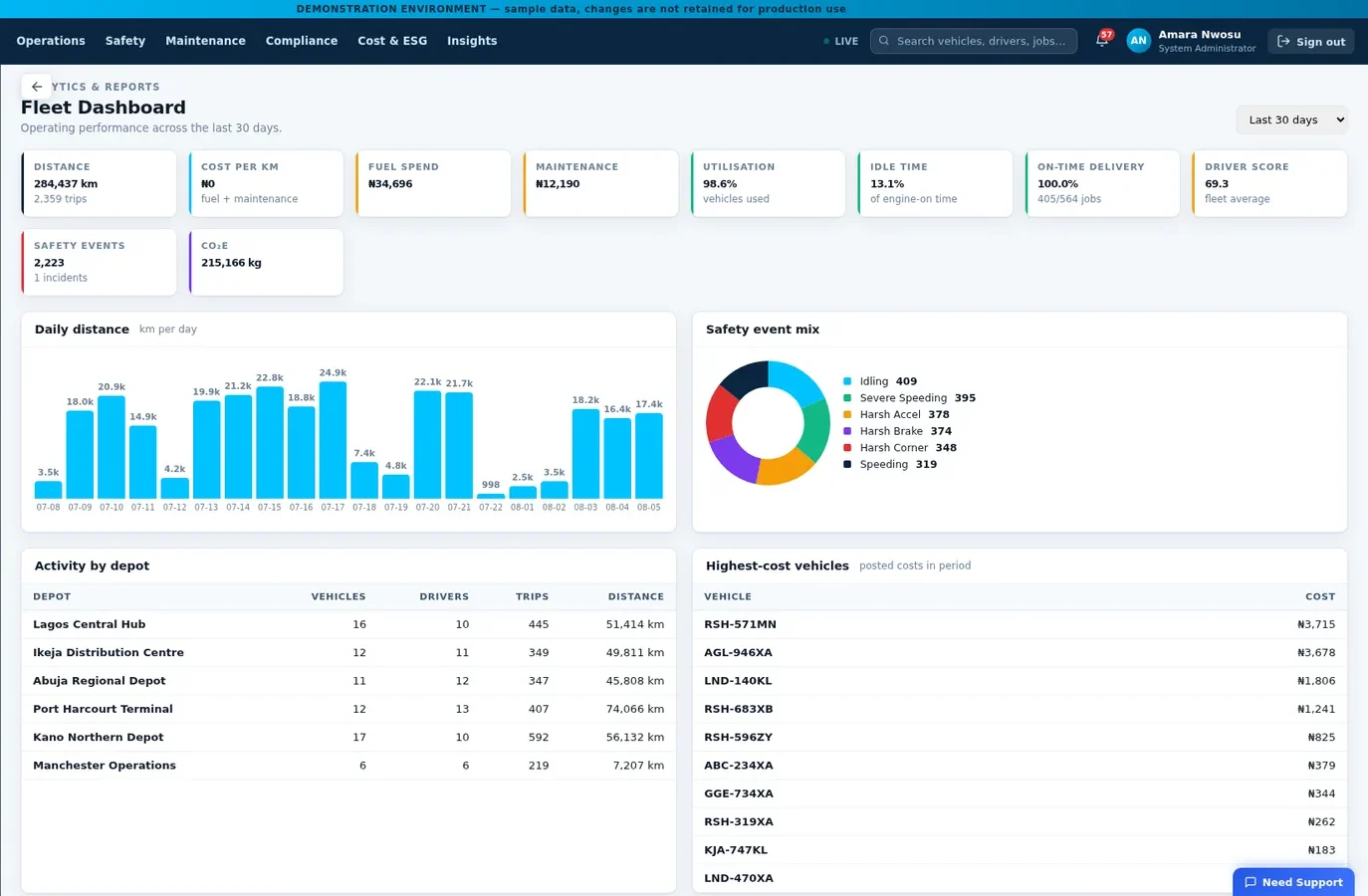Viewport: 1368px width, 896px height.
Task: Click the Maintenance KPI card
Action: (600, 183)
